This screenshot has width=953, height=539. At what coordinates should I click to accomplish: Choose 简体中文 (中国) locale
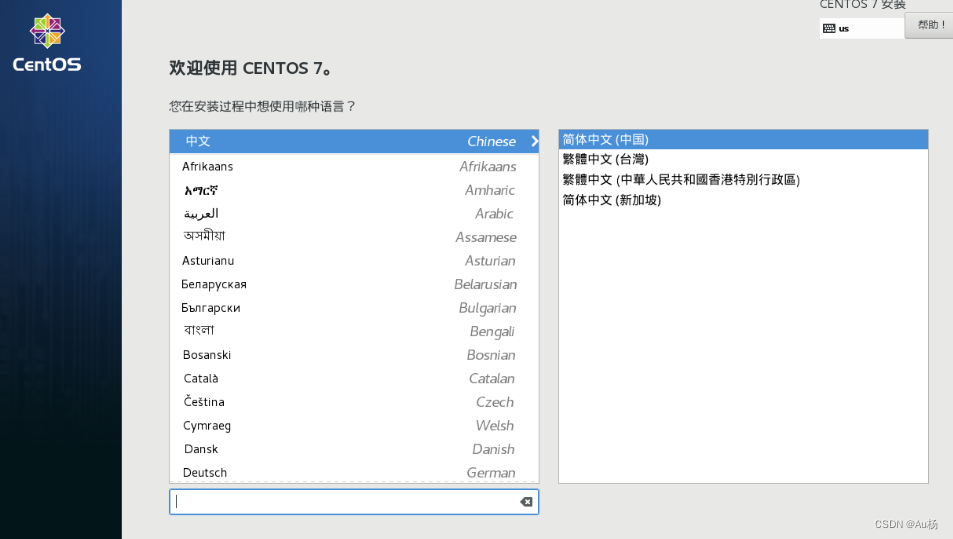click(x=743, y=140)
